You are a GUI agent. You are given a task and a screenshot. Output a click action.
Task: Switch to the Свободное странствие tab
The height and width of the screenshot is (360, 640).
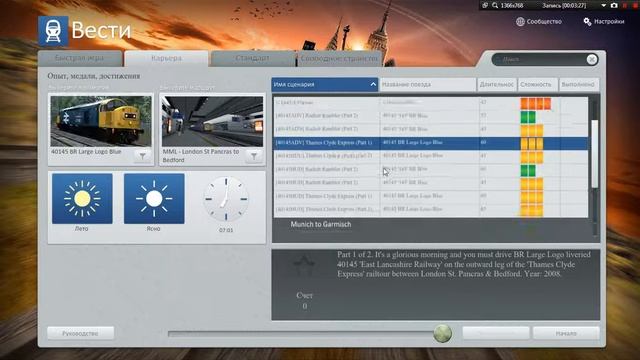tap(339, 58)
